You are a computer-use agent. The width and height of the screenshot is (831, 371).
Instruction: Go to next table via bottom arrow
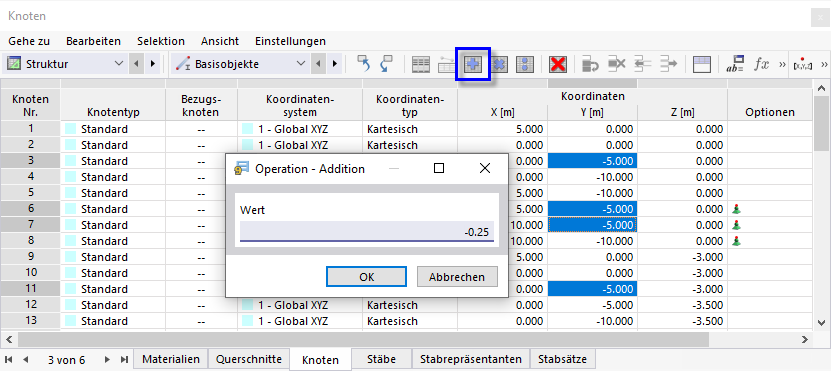pyautogui.click(x=108, y=359)
